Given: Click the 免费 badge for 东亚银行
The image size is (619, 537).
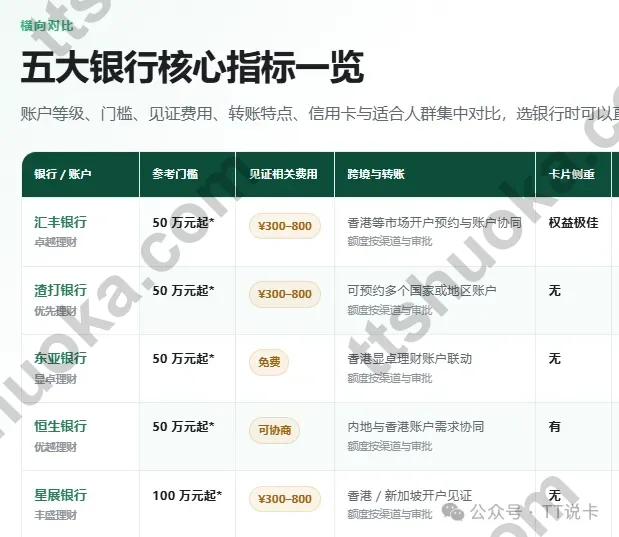Looking at the screenshot, I should coord(269,362).
